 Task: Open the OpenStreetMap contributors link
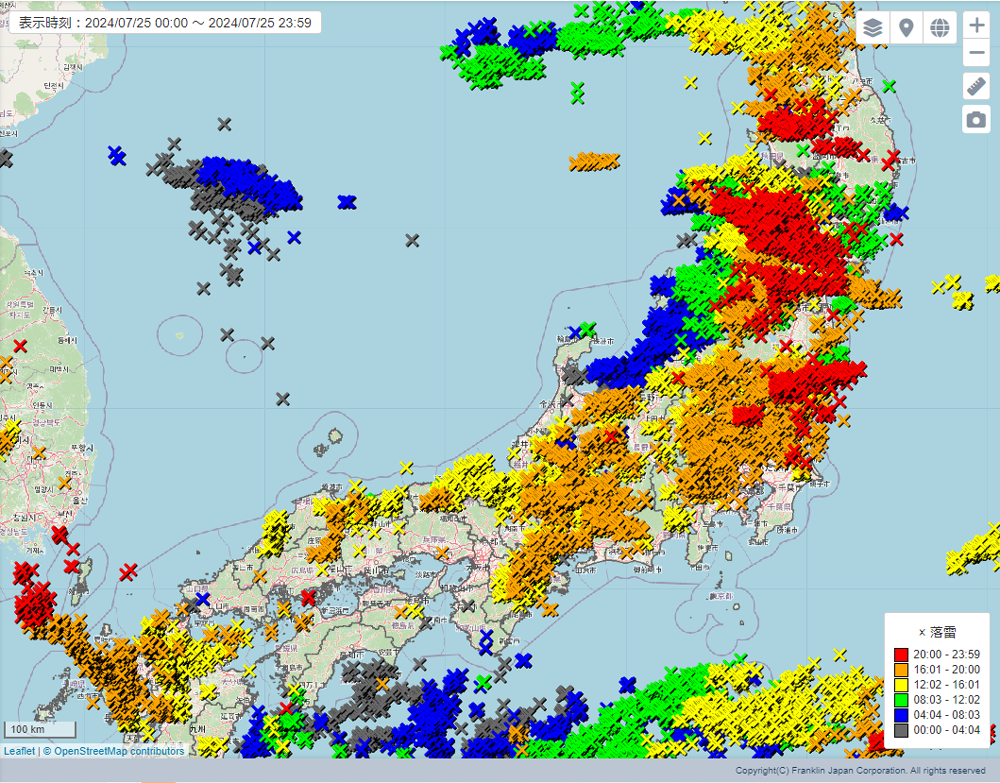click(118, 751)
